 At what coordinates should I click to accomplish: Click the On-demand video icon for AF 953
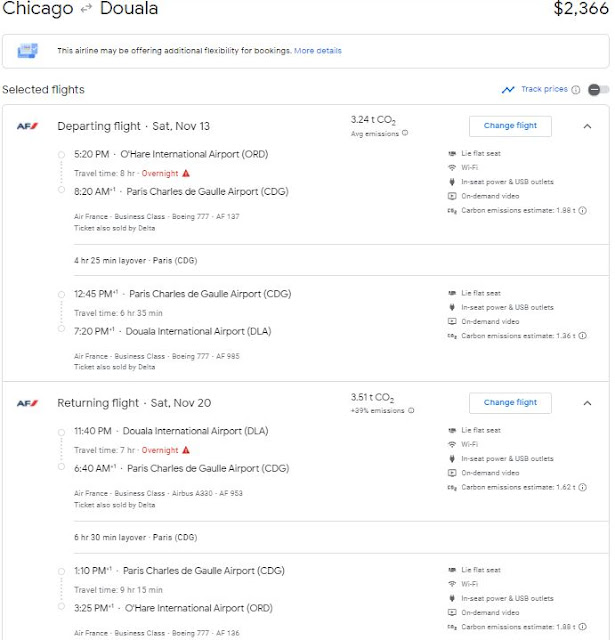(452, 473)
